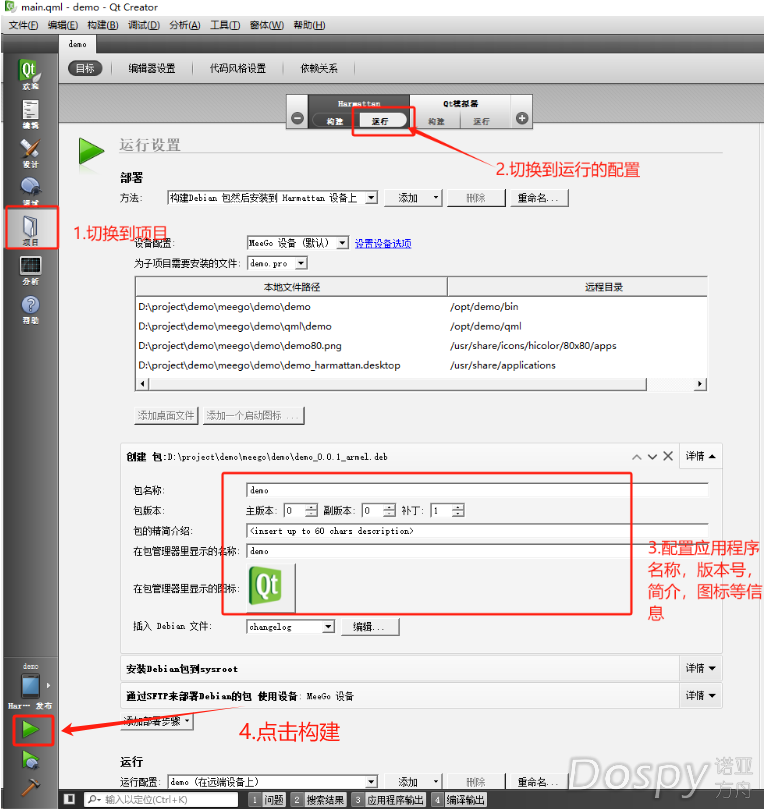Open the Projects mode
The width and height of the screenshot is (765, 809).
30,230
